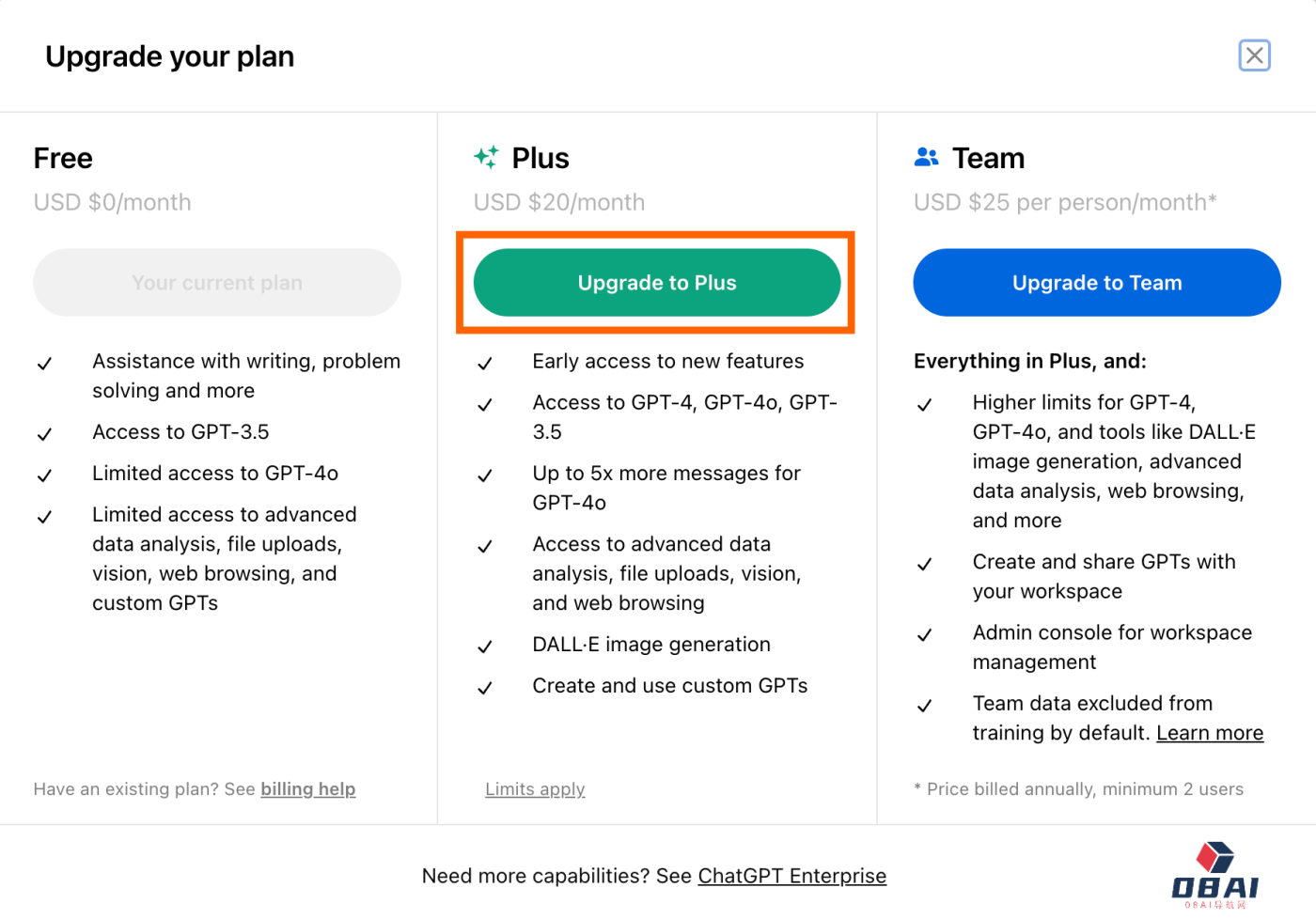The height and width of the screenshot is (919, 1316).
Task: Click checkmark beside DALL·E image generation
Action: [x=485, y=646]
